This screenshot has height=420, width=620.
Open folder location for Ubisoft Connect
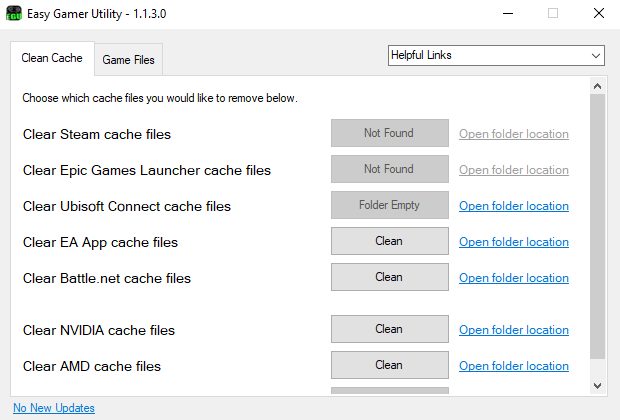514,206
